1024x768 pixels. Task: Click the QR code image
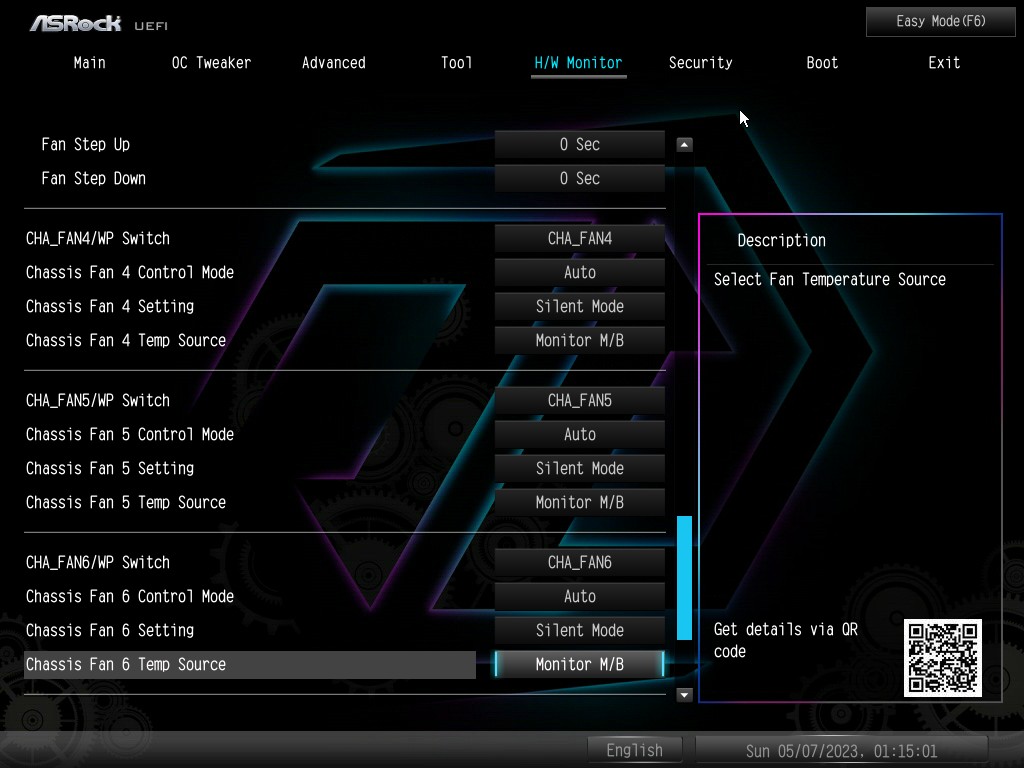pyautogui.click(x=942, y=657)
